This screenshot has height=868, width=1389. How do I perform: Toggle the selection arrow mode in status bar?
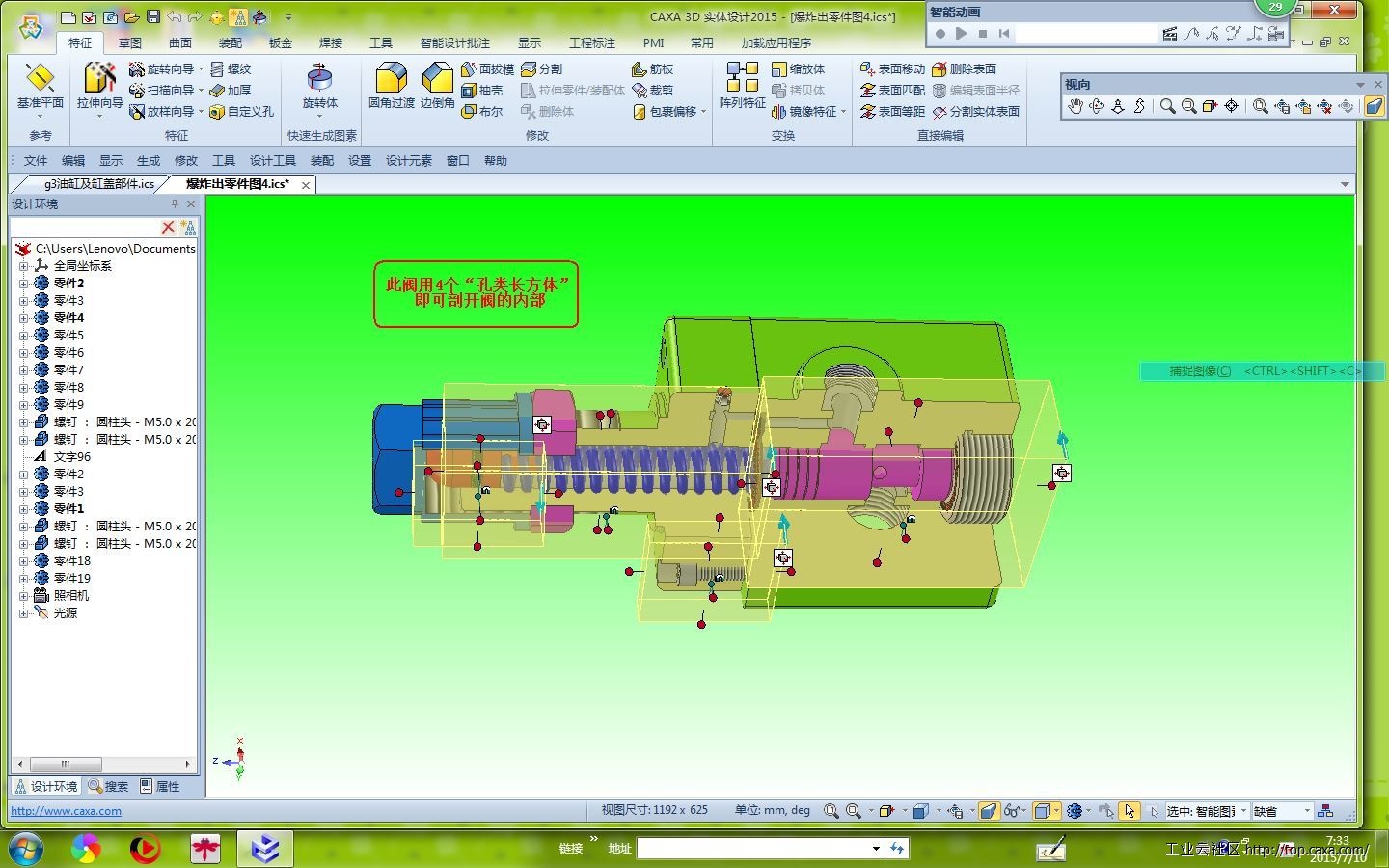[x=1130, y=811]
